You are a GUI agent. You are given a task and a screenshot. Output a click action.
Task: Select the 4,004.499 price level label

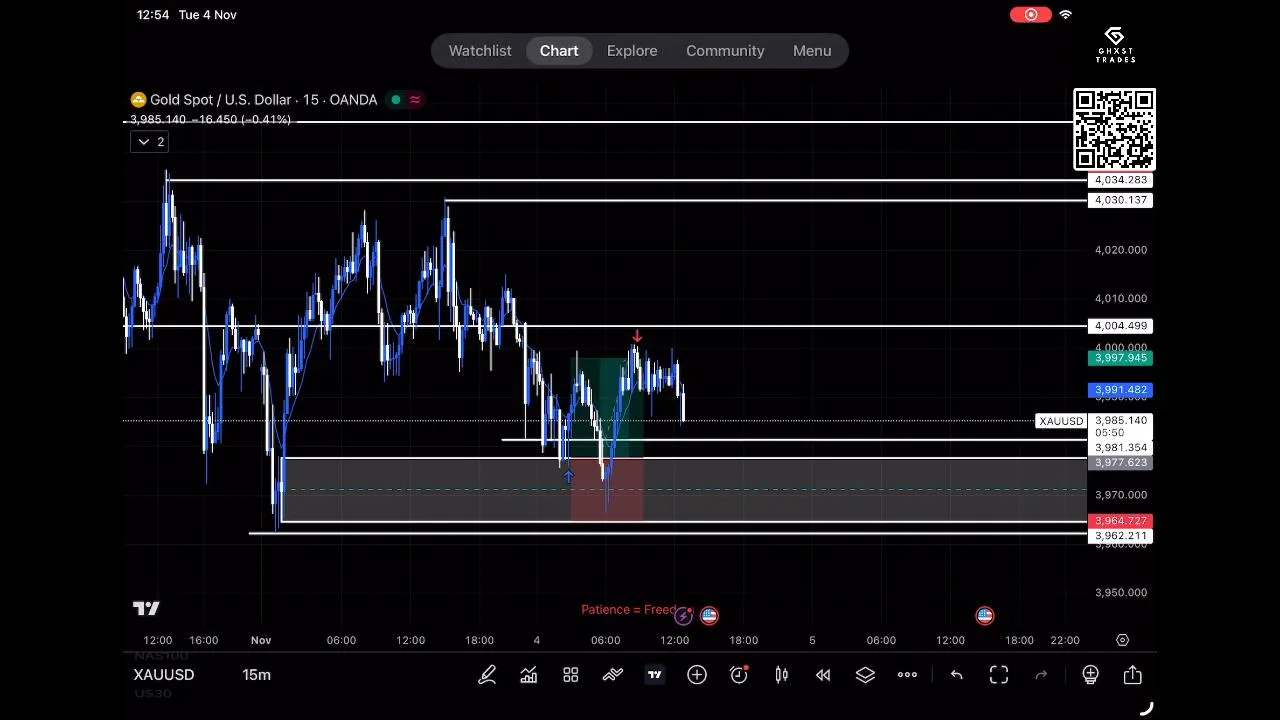pyautogui.click(x=1120, y=326)
